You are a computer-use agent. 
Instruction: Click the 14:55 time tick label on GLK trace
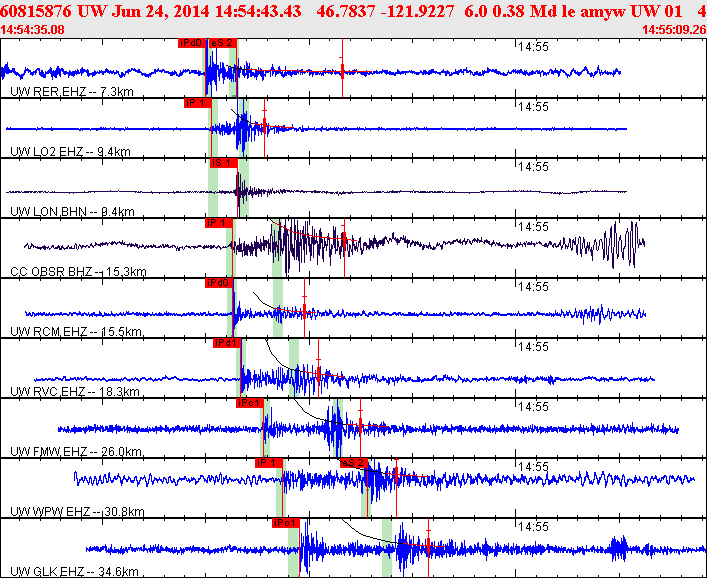pyautogui.click(x=533, y=527)
